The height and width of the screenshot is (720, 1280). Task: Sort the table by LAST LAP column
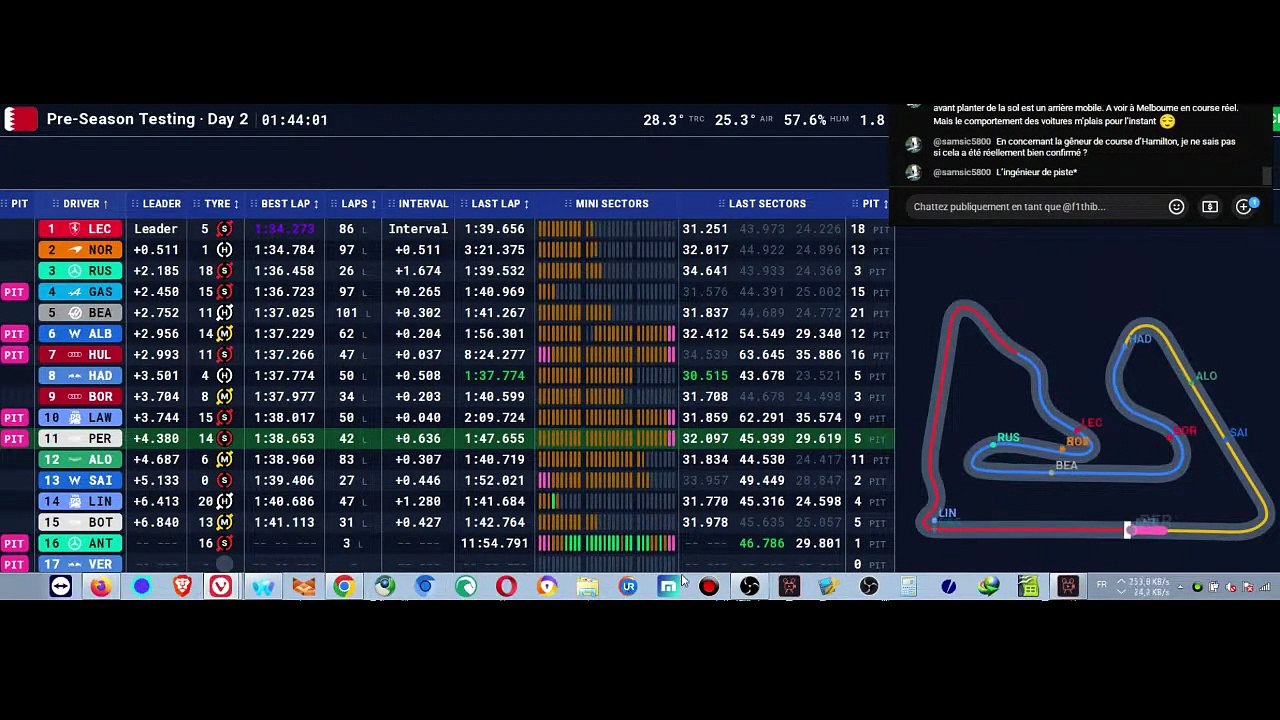tap(496, 204)
